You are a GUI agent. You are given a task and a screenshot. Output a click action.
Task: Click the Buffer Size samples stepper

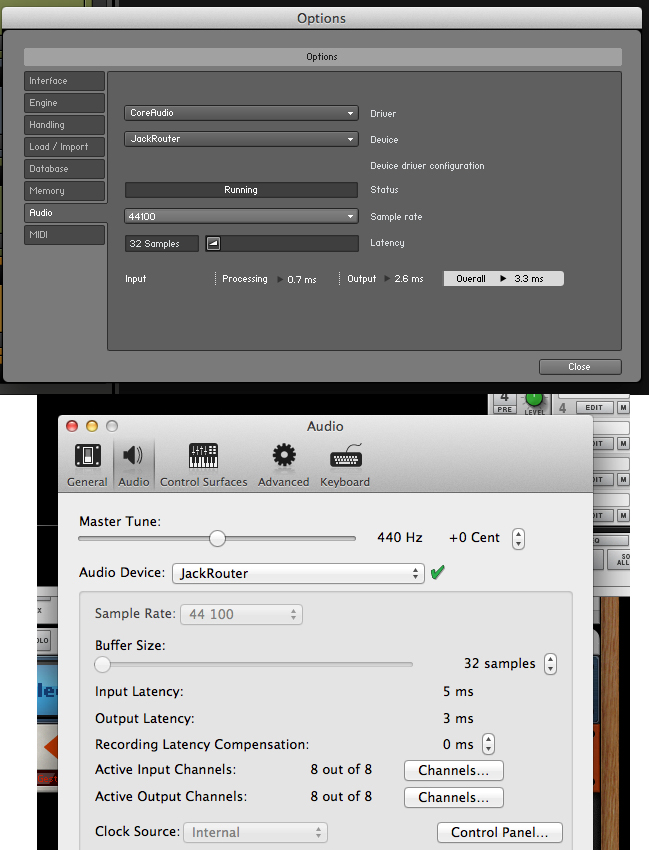point(550,664)
